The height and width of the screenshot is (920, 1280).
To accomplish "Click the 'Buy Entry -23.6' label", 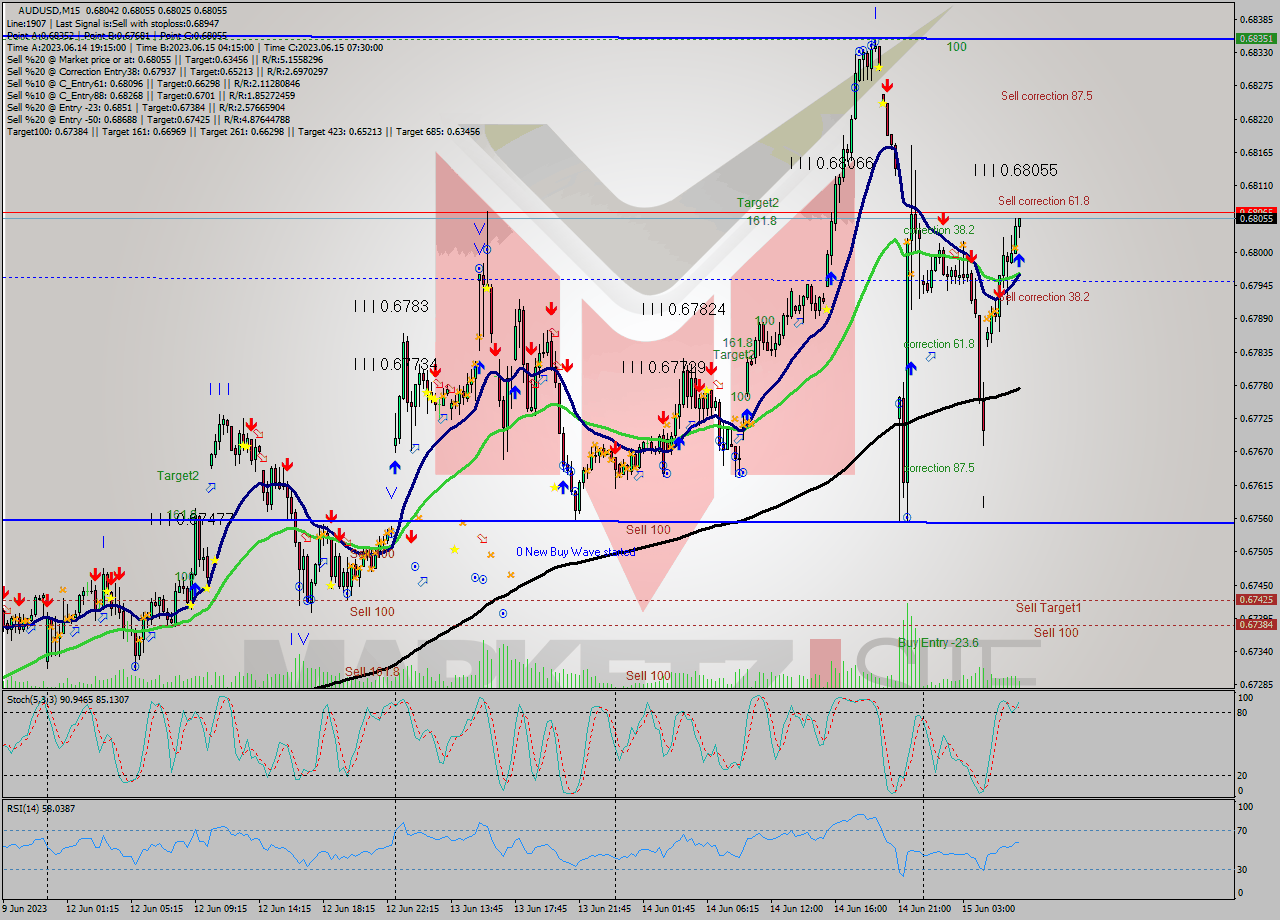I will pos(938,643).
